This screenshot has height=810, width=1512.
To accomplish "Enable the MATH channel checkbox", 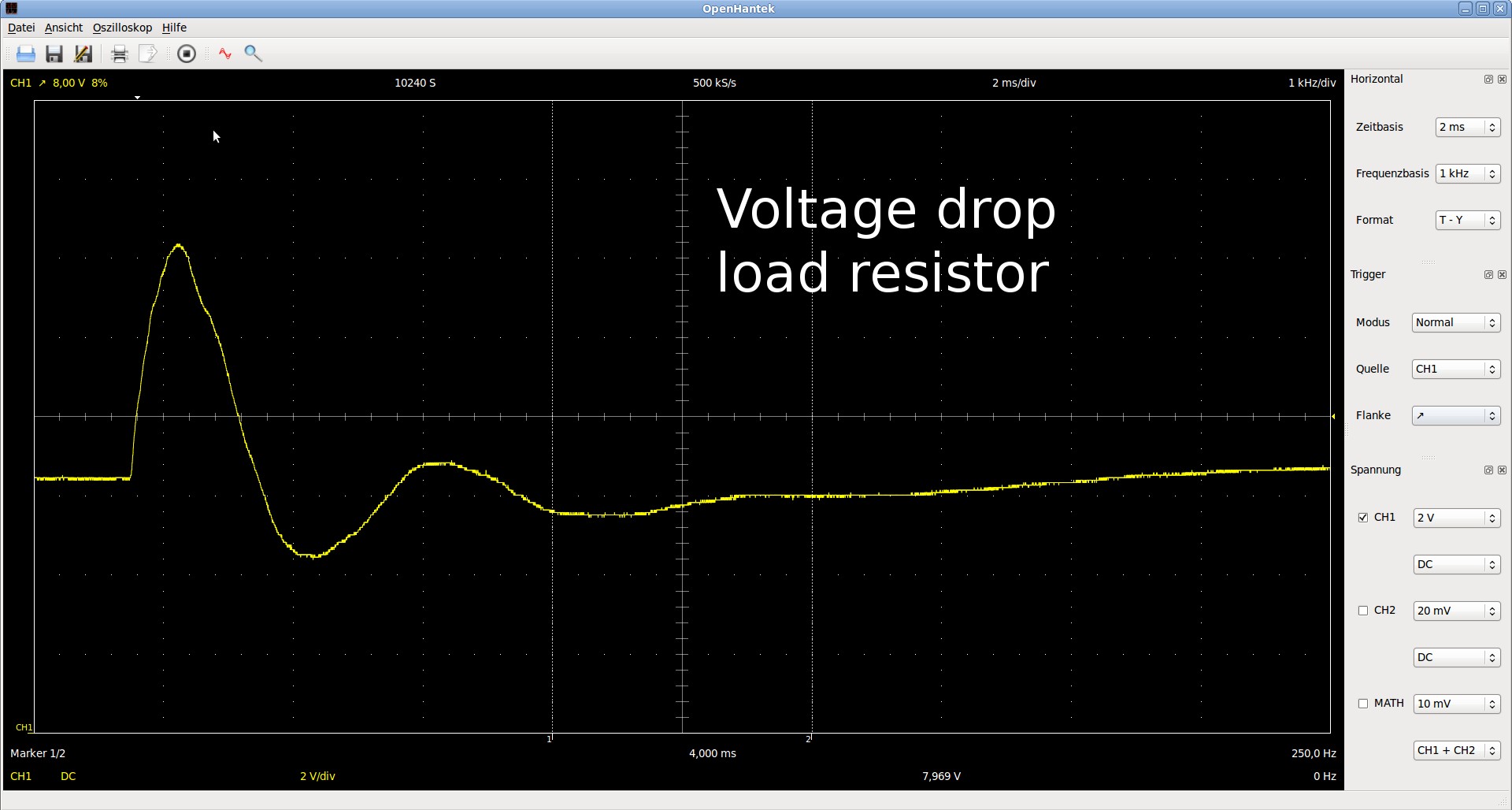I will (1363, 704).
